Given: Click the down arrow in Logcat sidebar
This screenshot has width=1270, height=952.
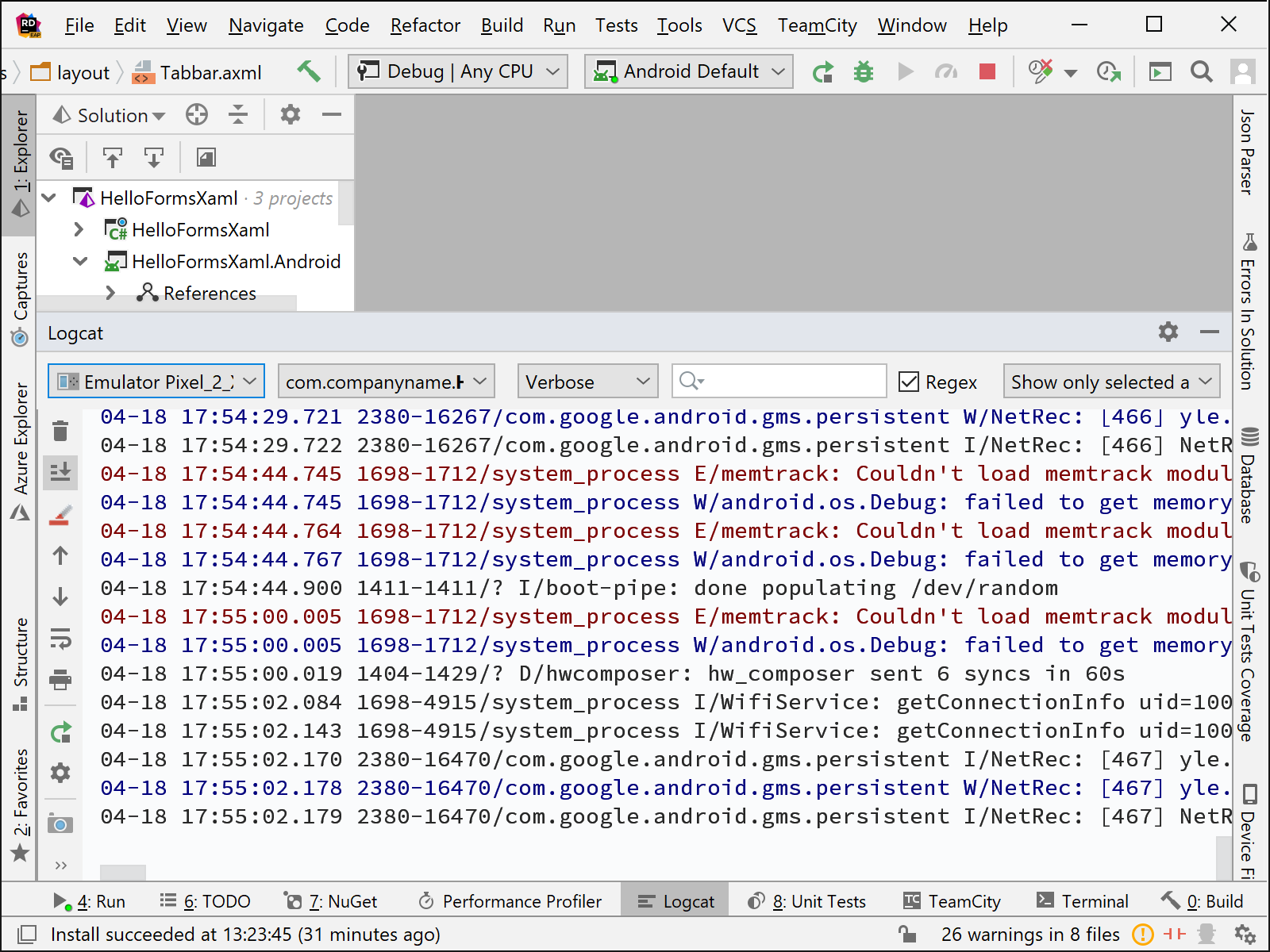Looking at the screenshot, I should (60, 597).
